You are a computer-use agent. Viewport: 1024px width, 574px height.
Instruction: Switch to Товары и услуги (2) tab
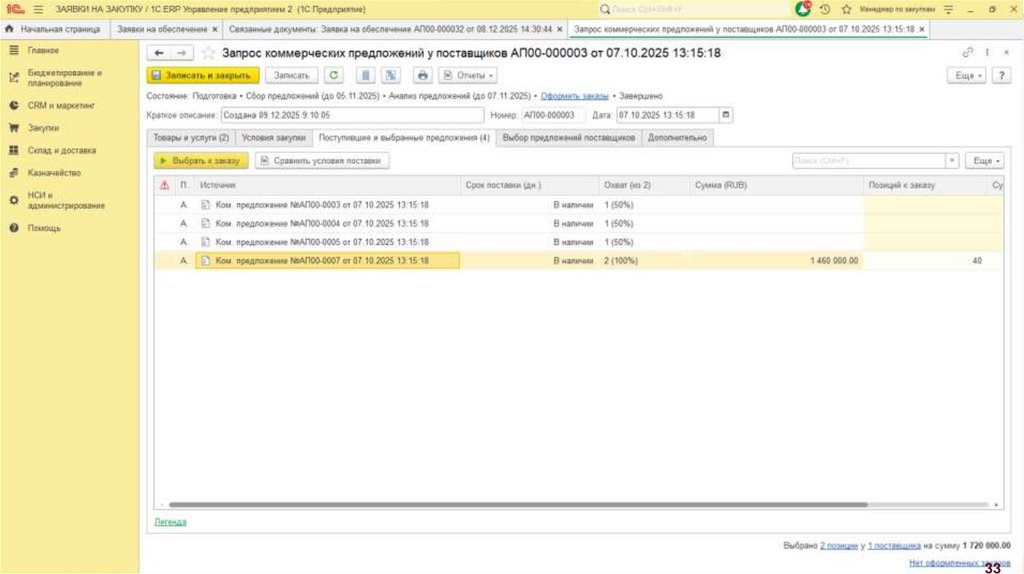[191, 138]
